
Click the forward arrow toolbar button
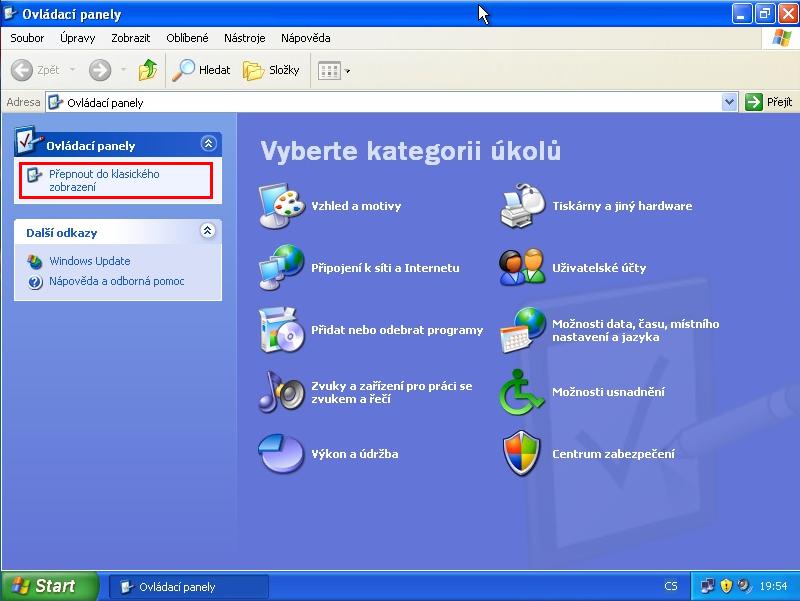[100, 70]
